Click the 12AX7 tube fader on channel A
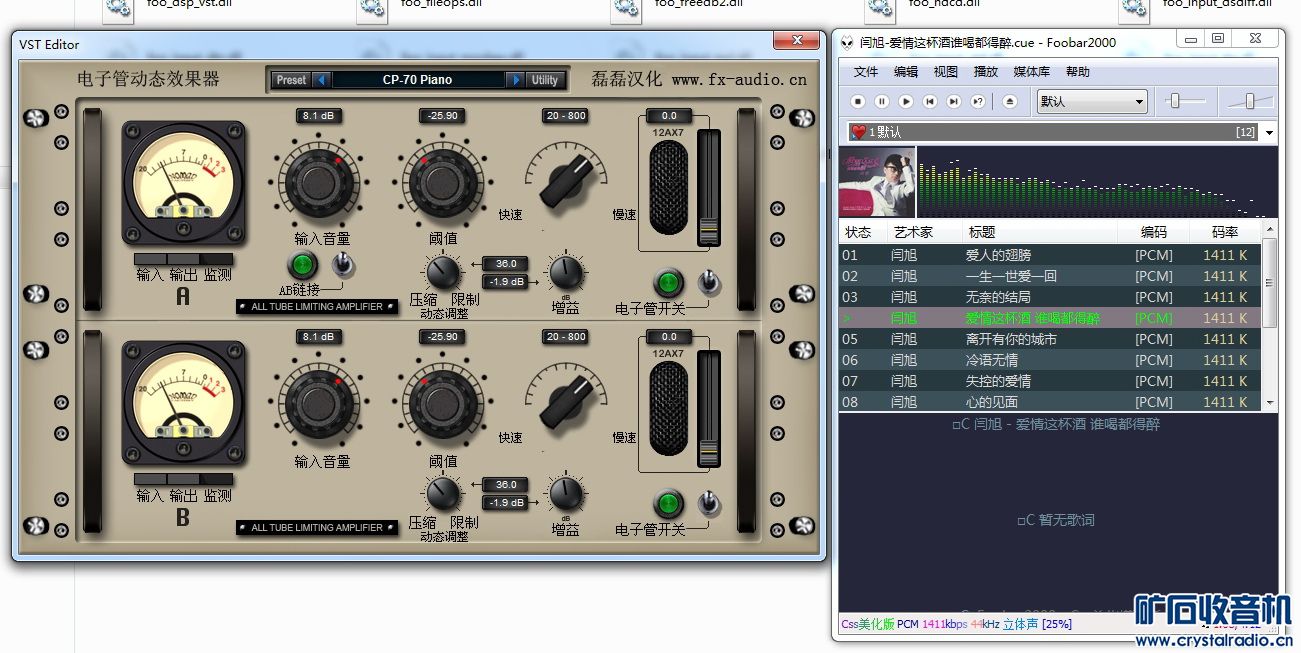The height and width of the screenshot is (653, 1301). click(x=709, y=190)
